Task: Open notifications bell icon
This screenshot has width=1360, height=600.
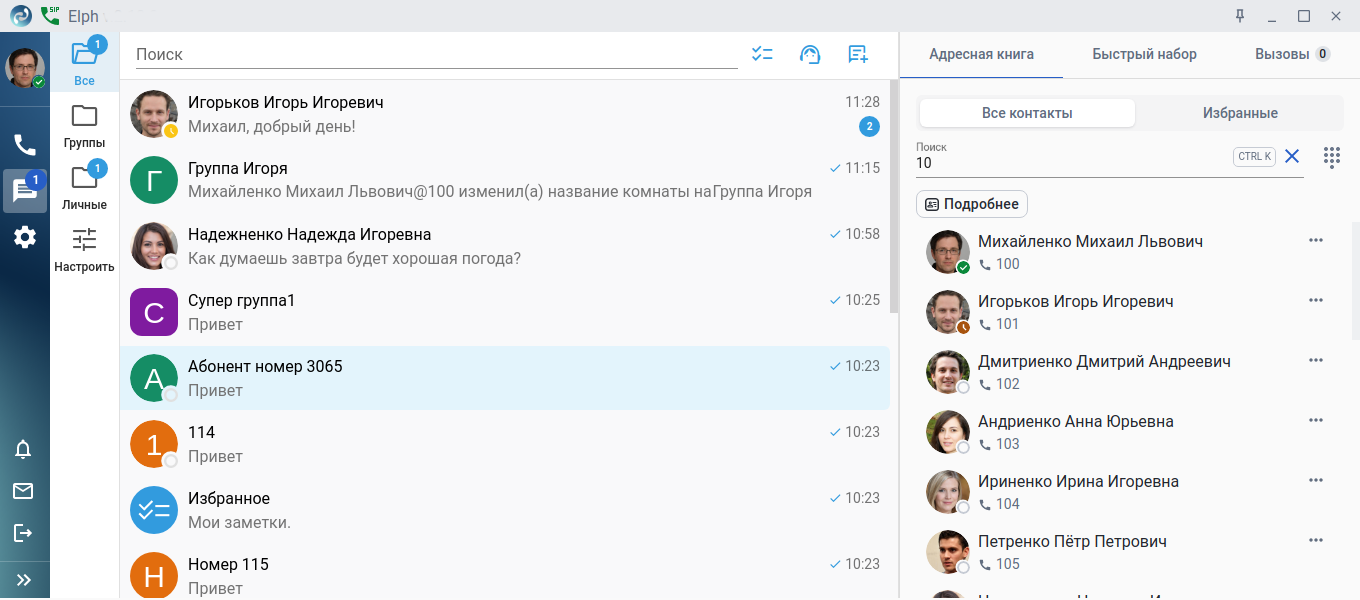Action: 23,450
